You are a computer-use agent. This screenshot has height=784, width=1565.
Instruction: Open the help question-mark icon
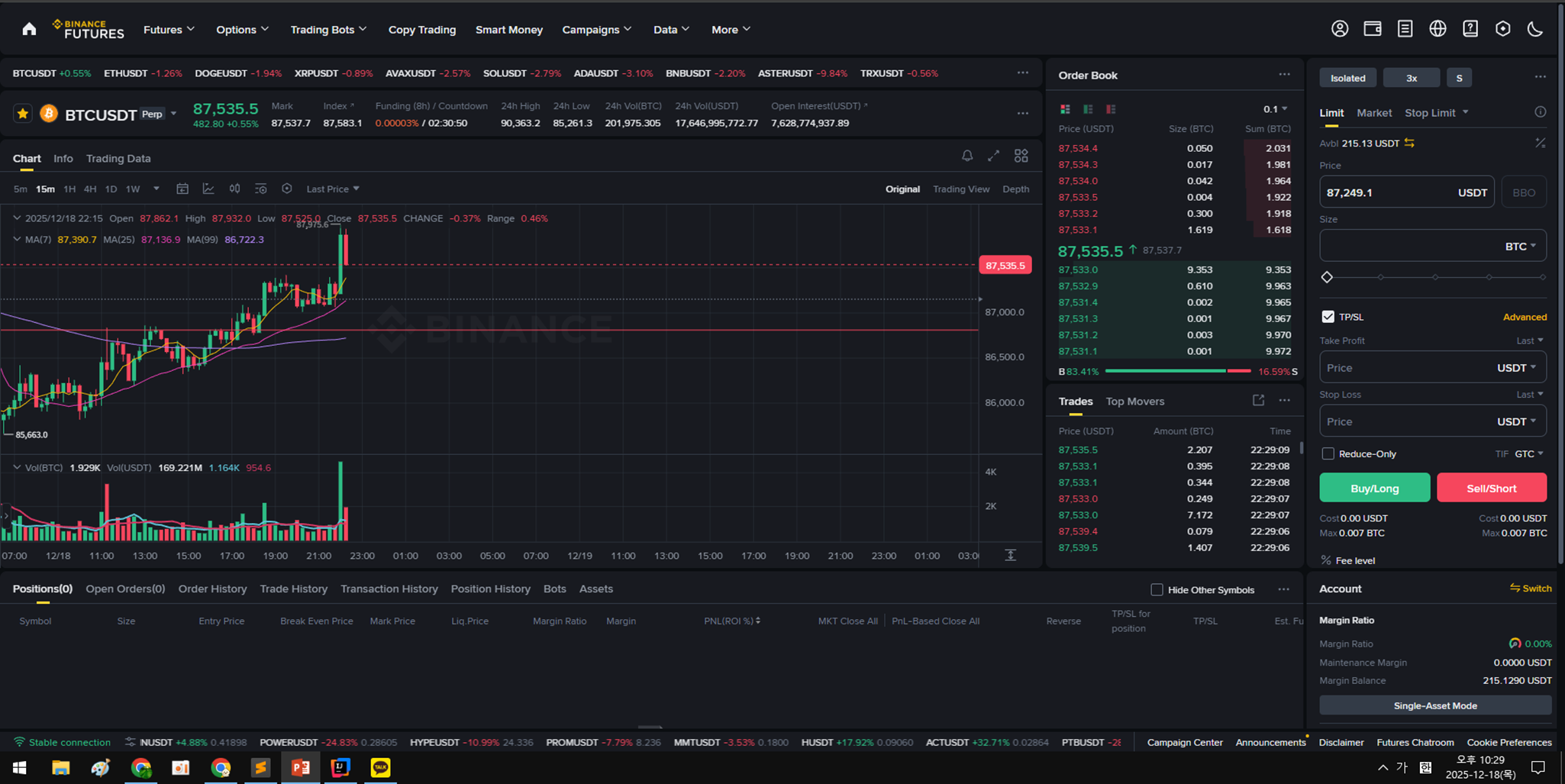click(1470, 29)
